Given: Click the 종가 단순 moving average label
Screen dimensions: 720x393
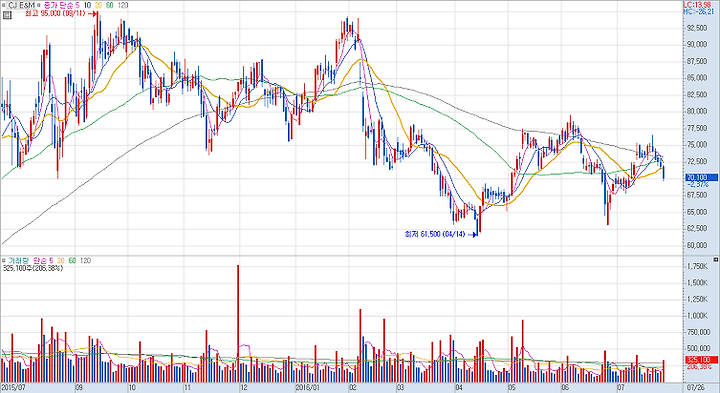Looking at the screenshot, I should (x=58, y=6).
